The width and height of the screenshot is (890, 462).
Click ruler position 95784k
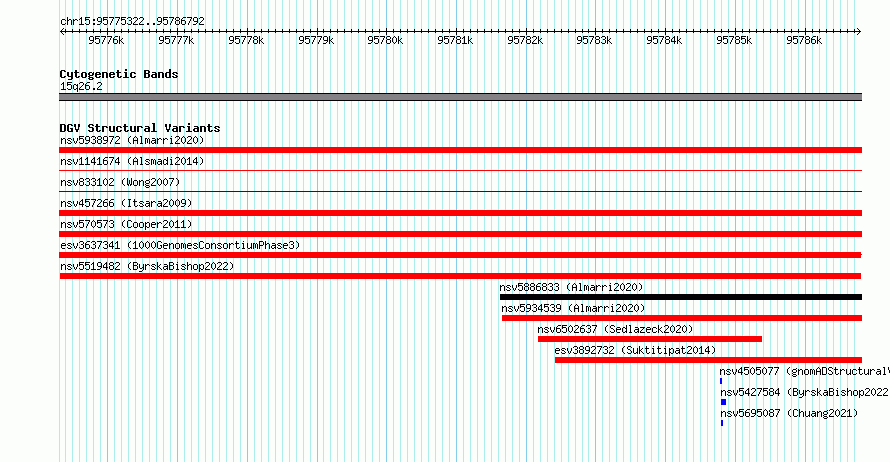pos(664,40)
